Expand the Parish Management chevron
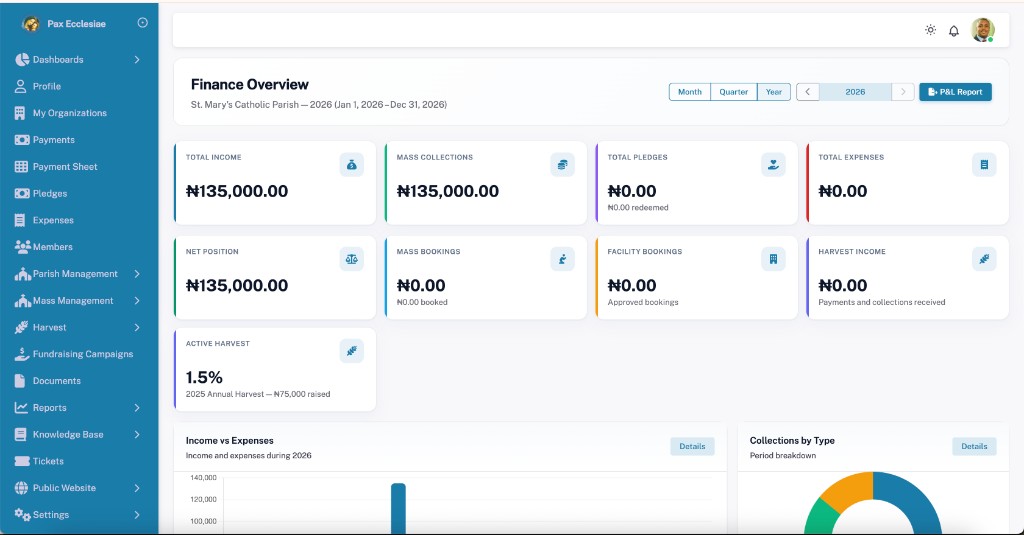The width and height of the screenshot is (1024, 535). click(137, 274)
